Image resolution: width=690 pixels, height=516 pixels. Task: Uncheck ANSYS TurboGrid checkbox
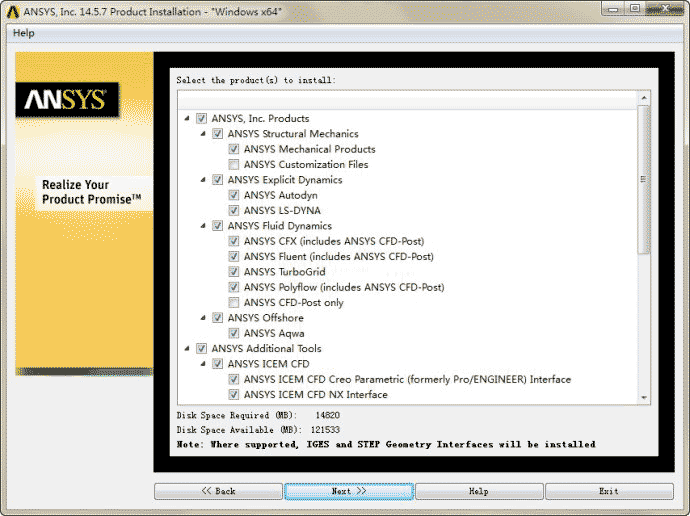(234, 272)
